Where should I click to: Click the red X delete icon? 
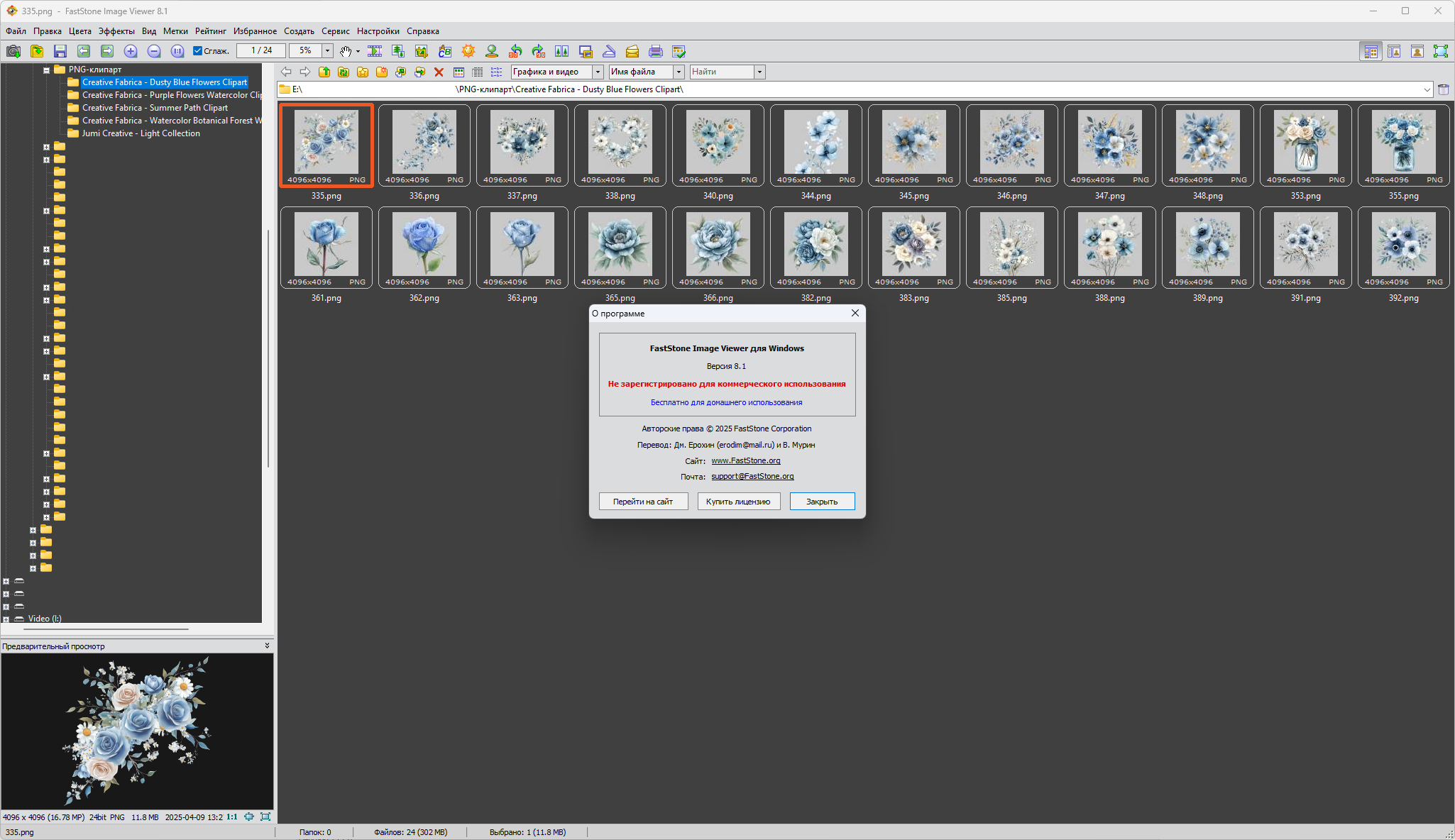tap(439, 72)
